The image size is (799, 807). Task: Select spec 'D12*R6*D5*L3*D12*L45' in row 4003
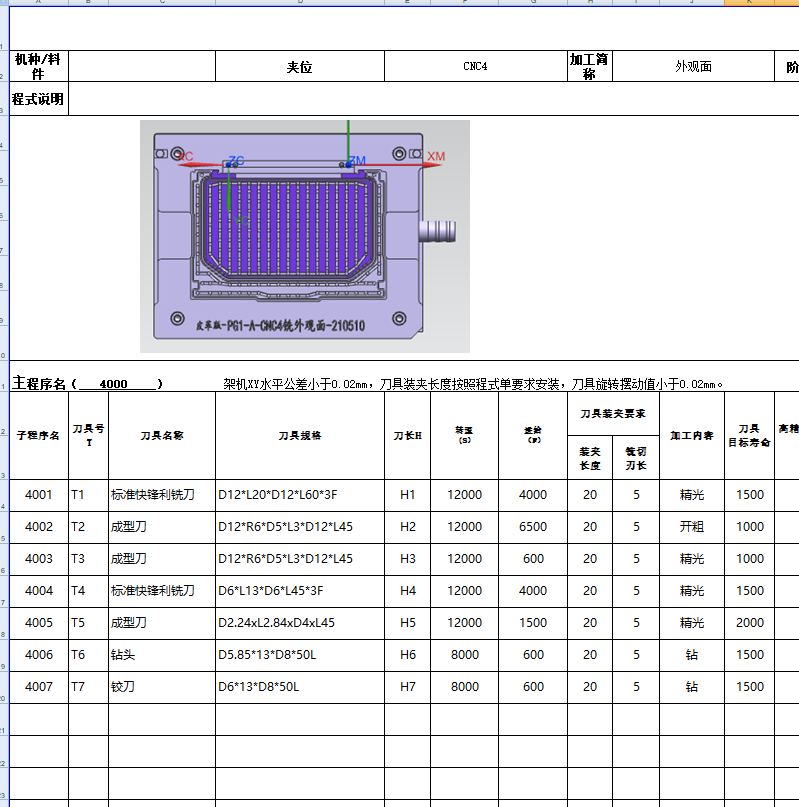pyautogui.click(x=300, y=559)
